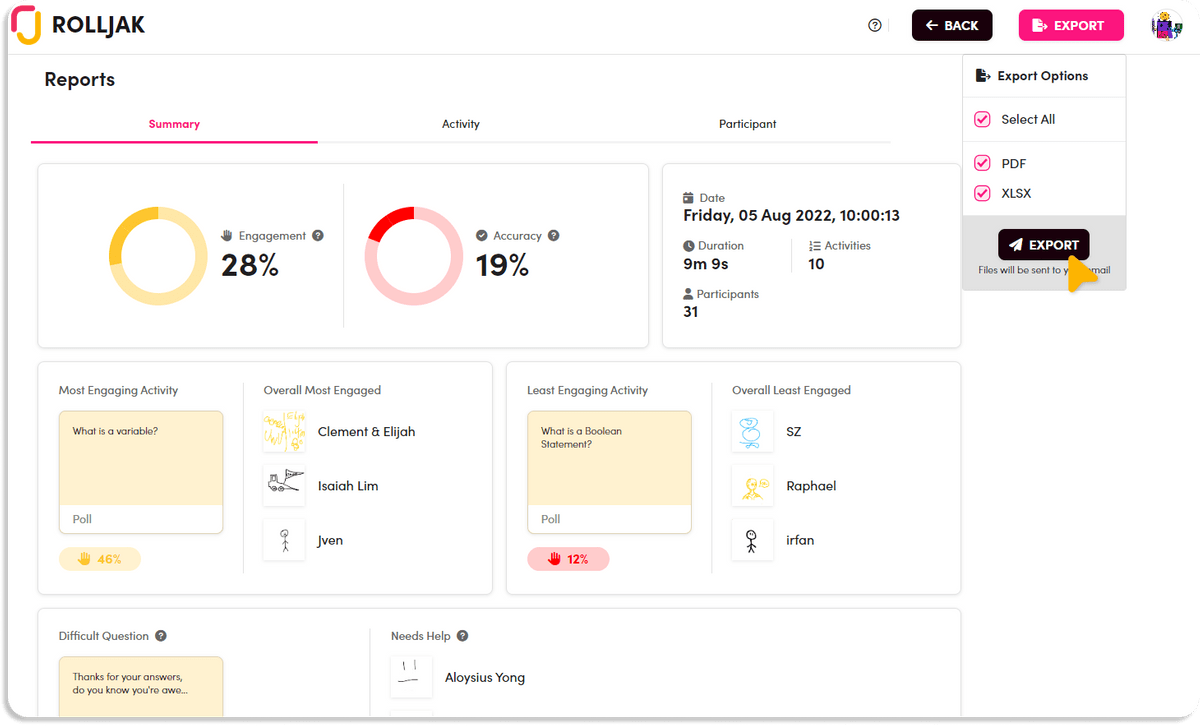The image size is (1200, 726).
Task: Uncheck the XLSX export checkbox
Action: [983, 193]
